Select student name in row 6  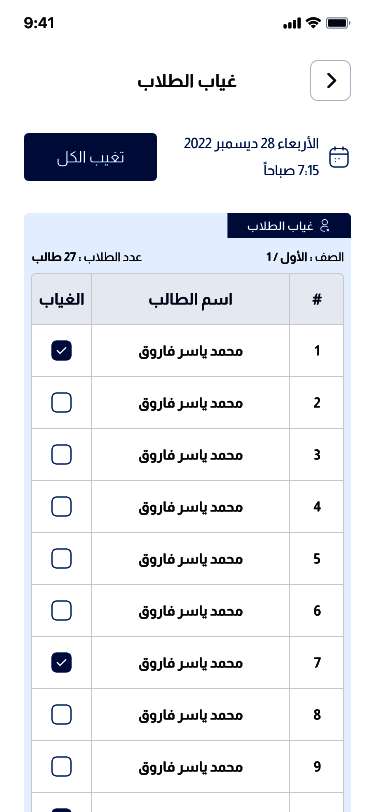[191, 611]
